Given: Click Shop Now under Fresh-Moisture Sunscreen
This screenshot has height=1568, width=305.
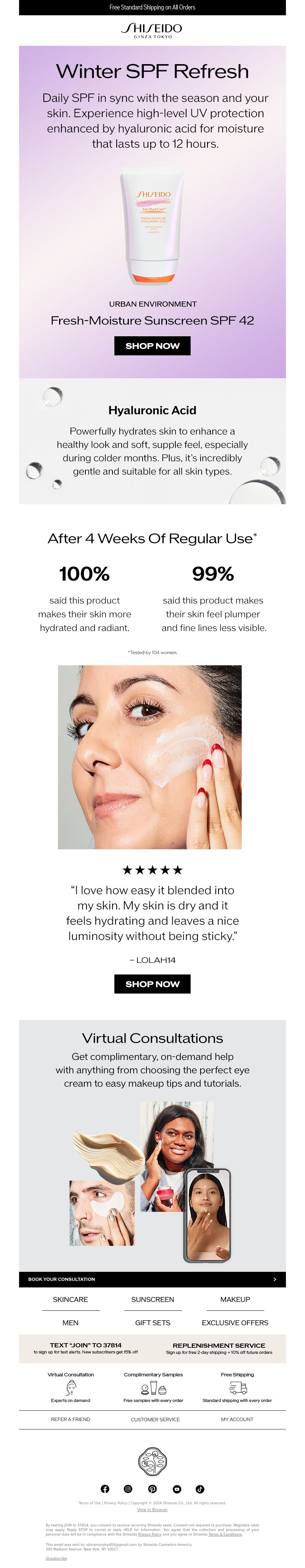Looking at the screenshot, I should click(152, 346).
